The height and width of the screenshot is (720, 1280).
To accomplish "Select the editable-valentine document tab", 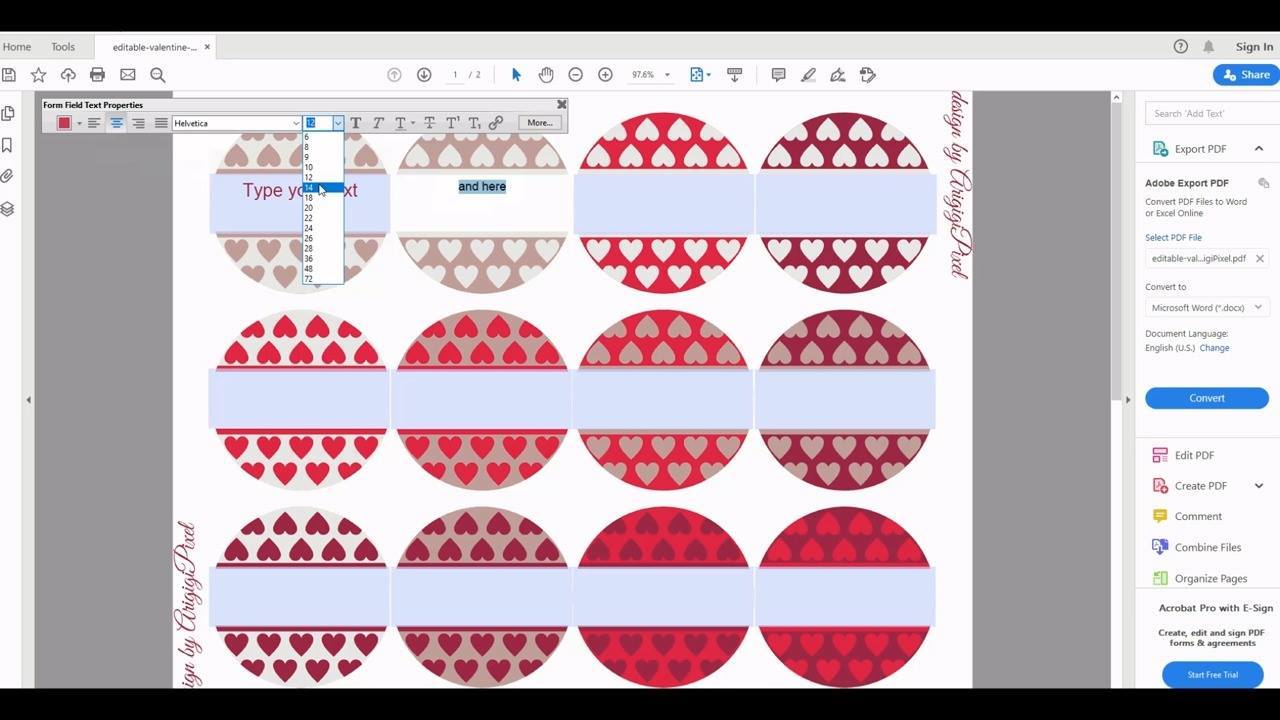I will pyautogui.click(x=155, y=47).
